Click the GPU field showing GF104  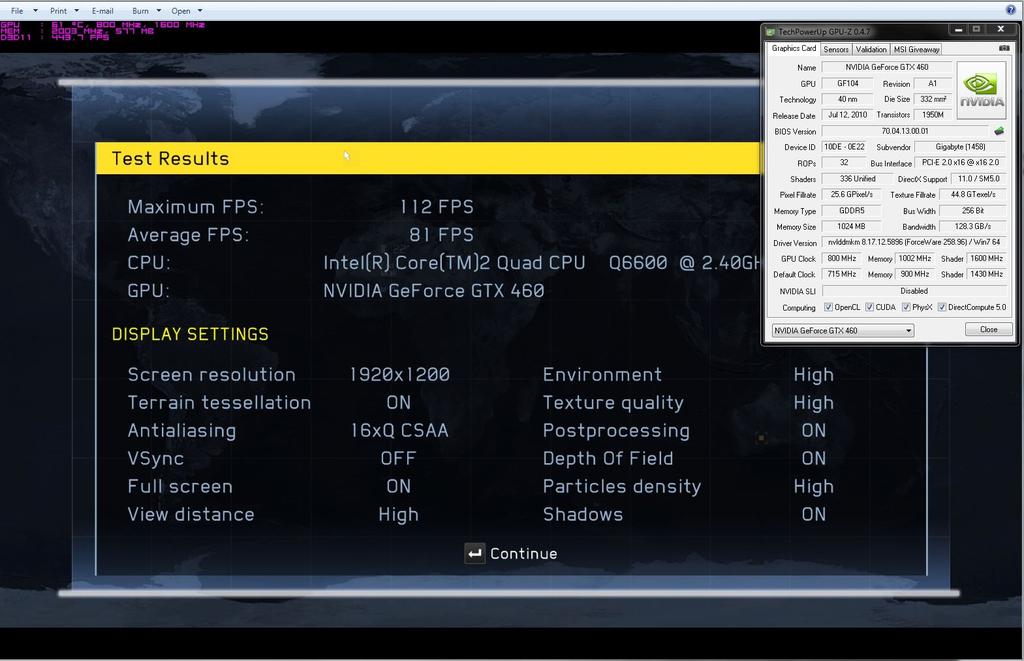click(x=847, y=83)
